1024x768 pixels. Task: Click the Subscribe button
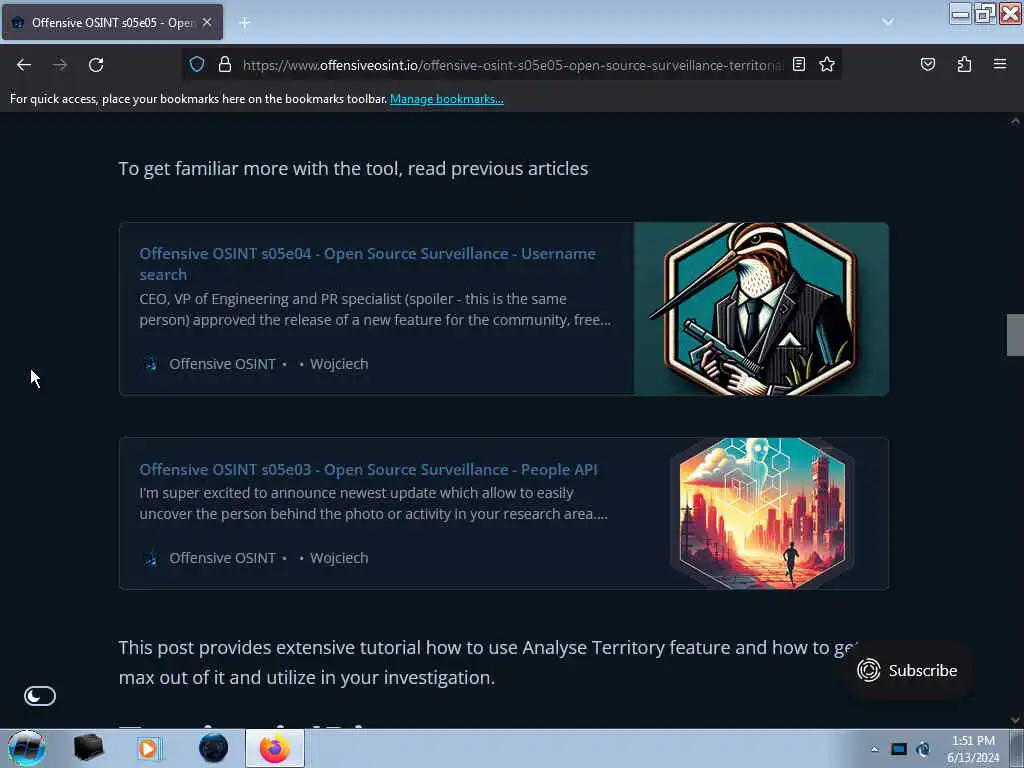point(908,671)
